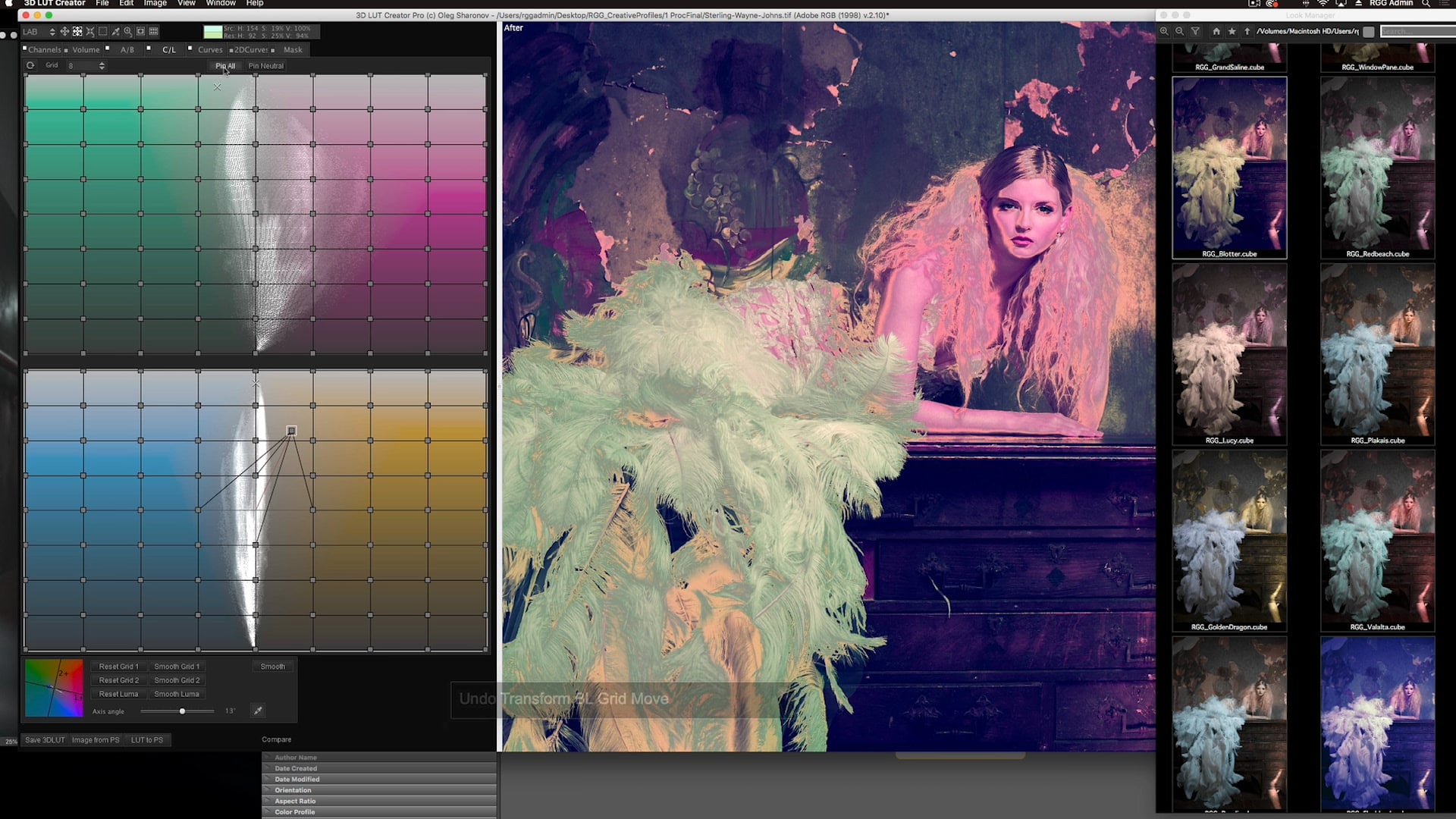
Task: Select the RGG_Lucy.cube thumbnail
Action: 1228,353
